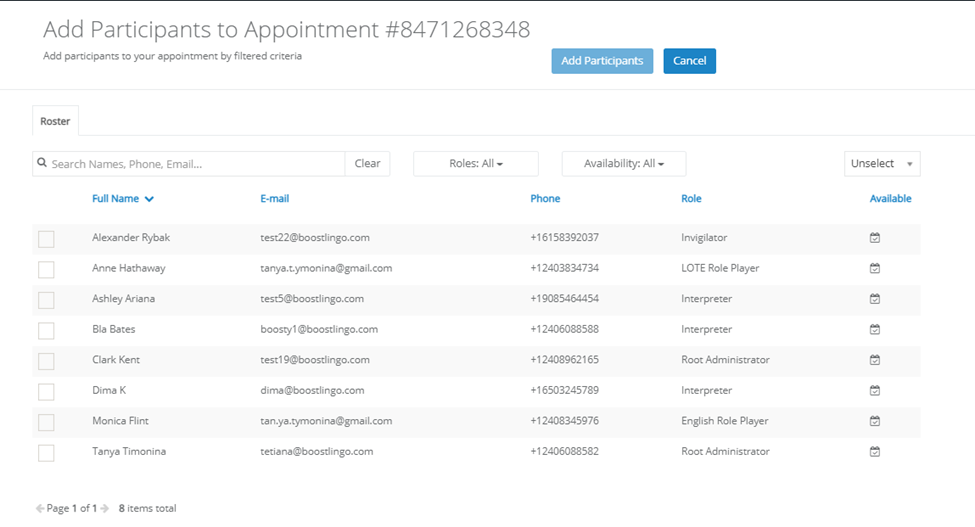Click email tan.ya.tymonina@gmail.com
This screenshot has height=527, width=975.
coord(326,421)
